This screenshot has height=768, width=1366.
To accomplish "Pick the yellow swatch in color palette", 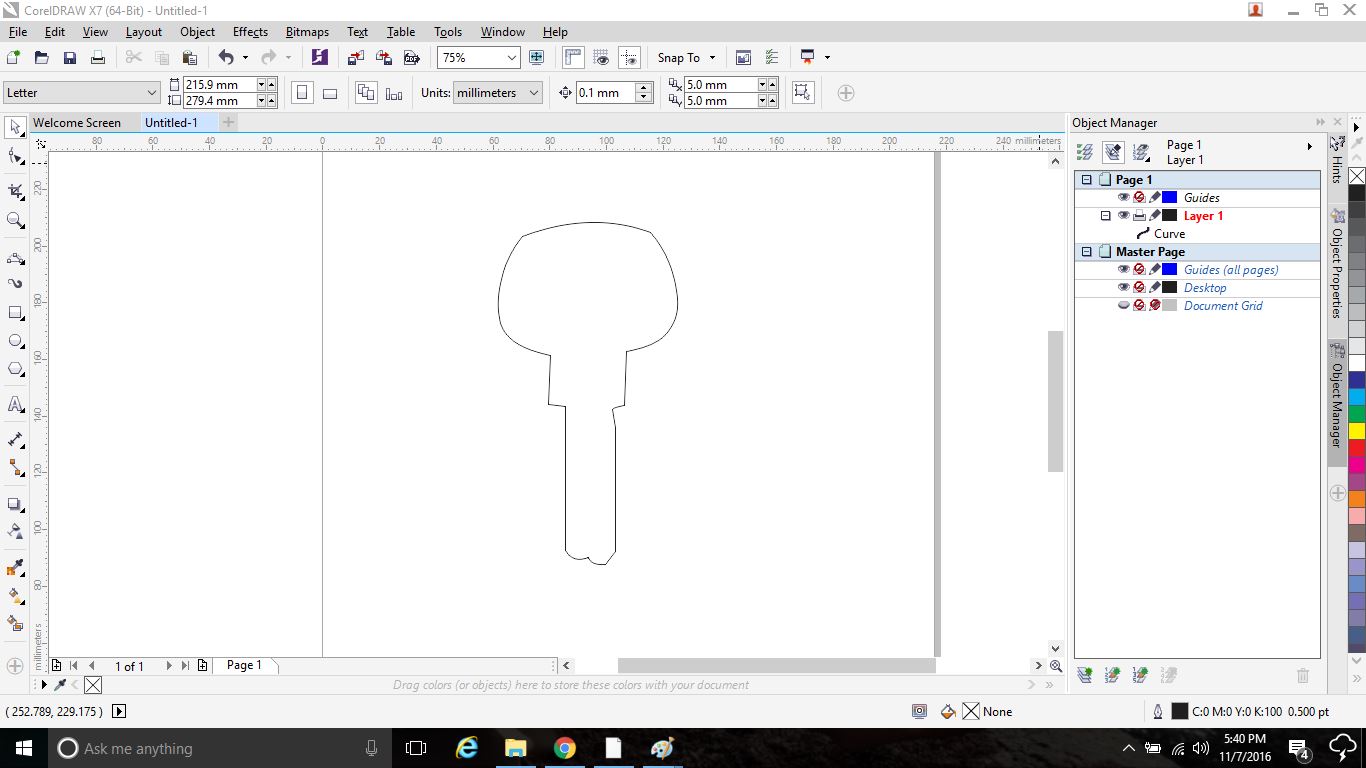I will coord(1357,431).
